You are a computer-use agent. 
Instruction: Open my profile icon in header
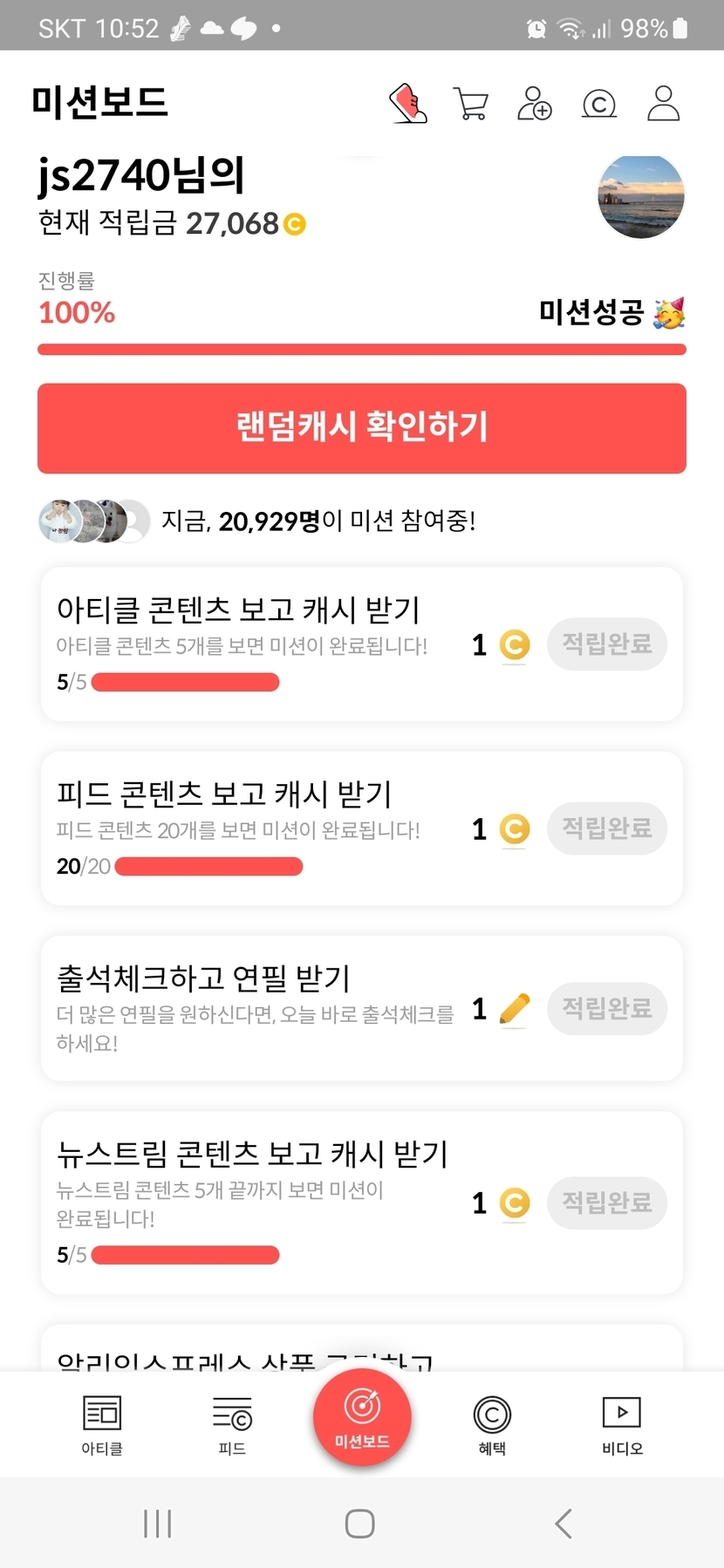pos(663,104)
